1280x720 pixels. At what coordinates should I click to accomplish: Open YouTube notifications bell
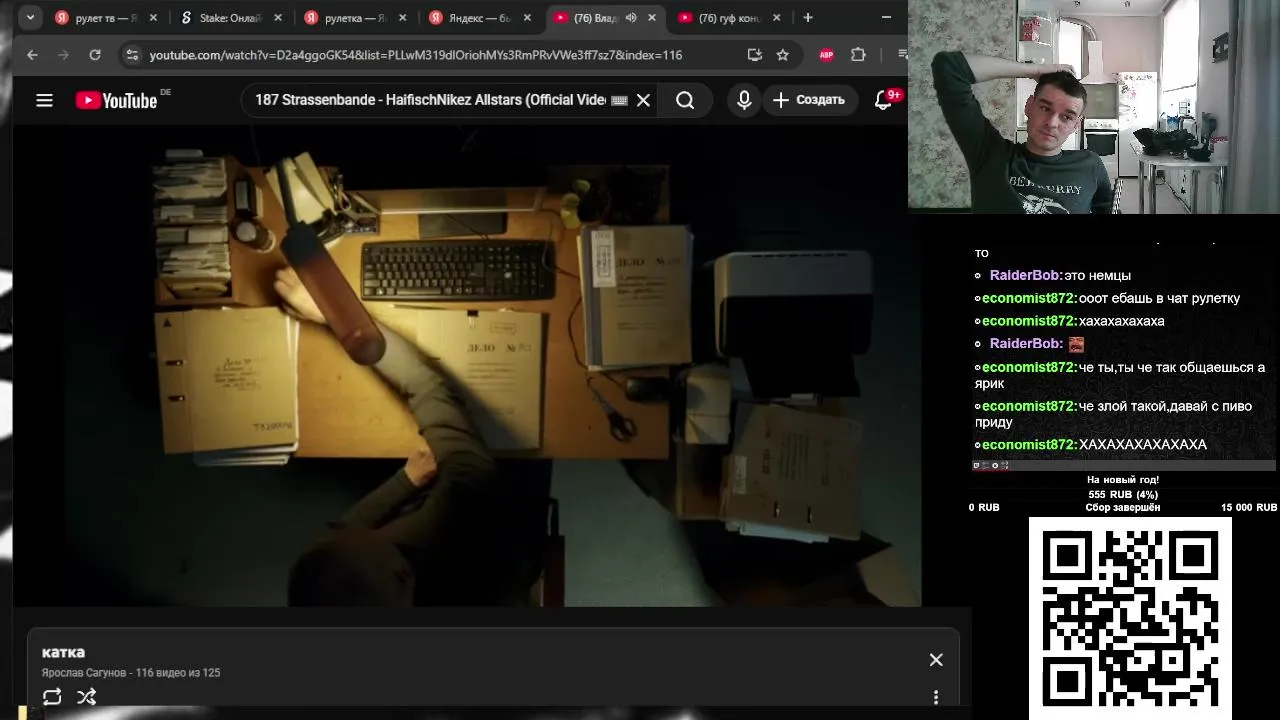pyautogui.click(x=883, y=100)
